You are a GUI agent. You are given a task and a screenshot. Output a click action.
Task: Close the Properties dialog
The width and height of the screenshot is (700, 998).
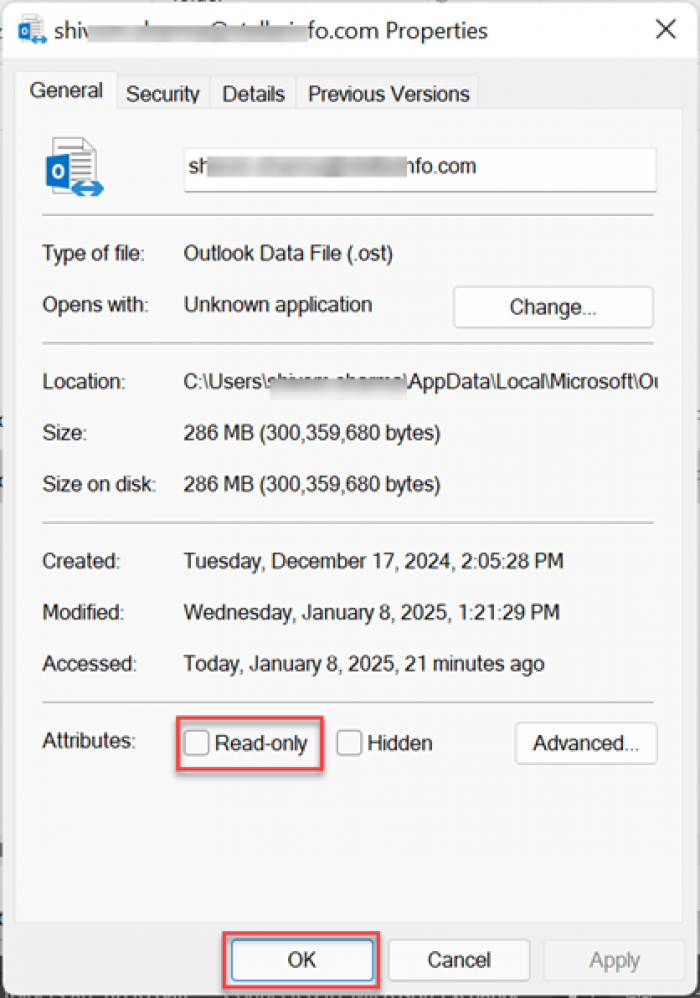[x=665, y=29]
